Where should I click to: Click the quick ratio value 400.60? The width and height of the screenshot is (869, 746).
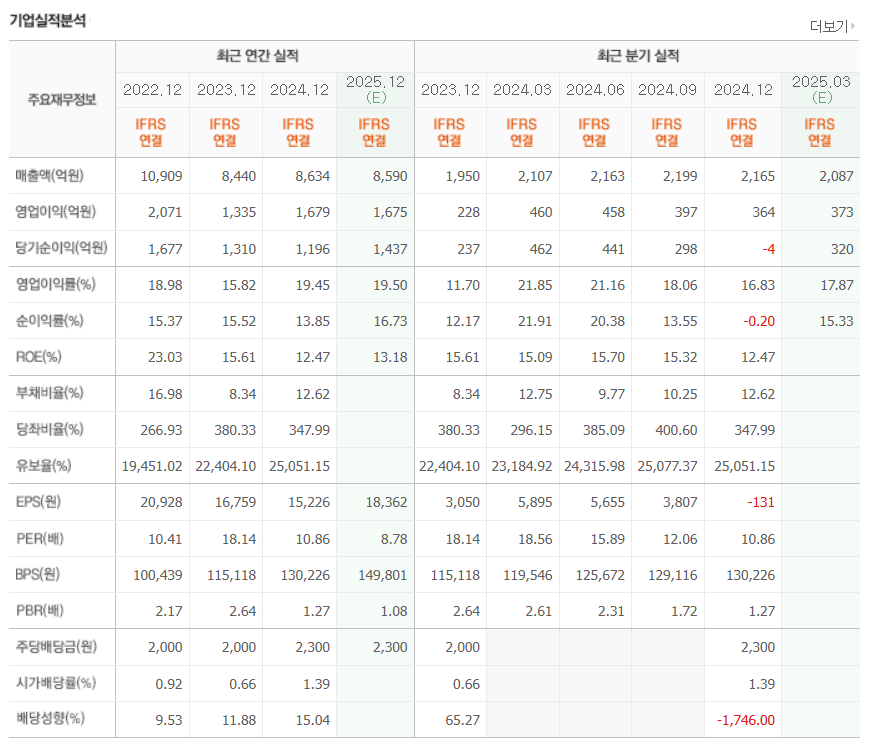pos(676,430)
